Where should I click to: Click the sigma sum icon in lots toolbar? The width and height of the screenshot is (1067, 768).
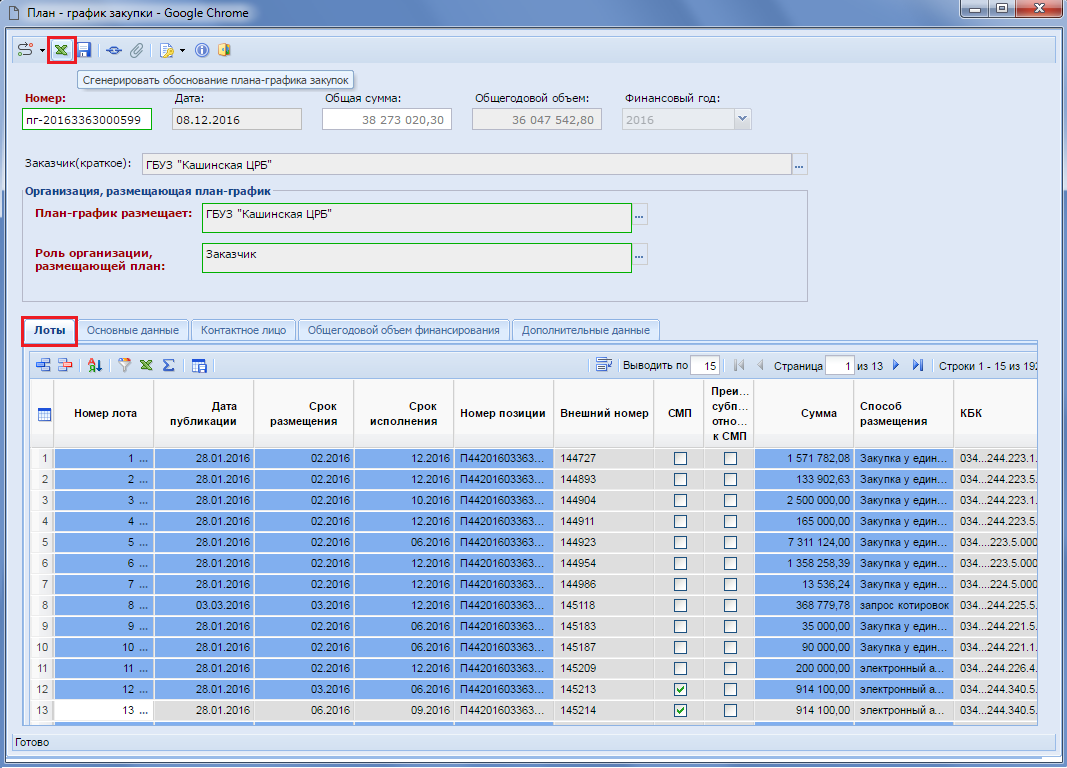[x=168, y=366]
